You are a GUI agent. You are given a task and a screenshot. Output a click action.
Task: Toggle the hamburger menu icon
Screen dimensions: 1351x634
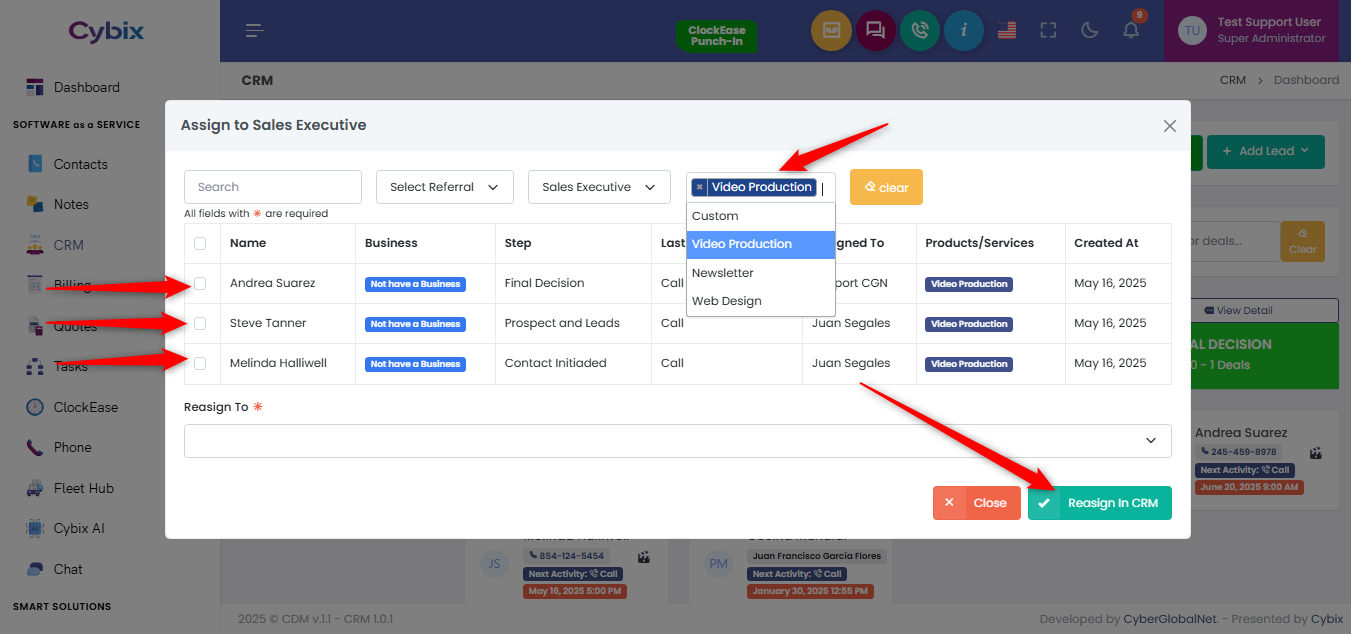click(x=255, y=31)
